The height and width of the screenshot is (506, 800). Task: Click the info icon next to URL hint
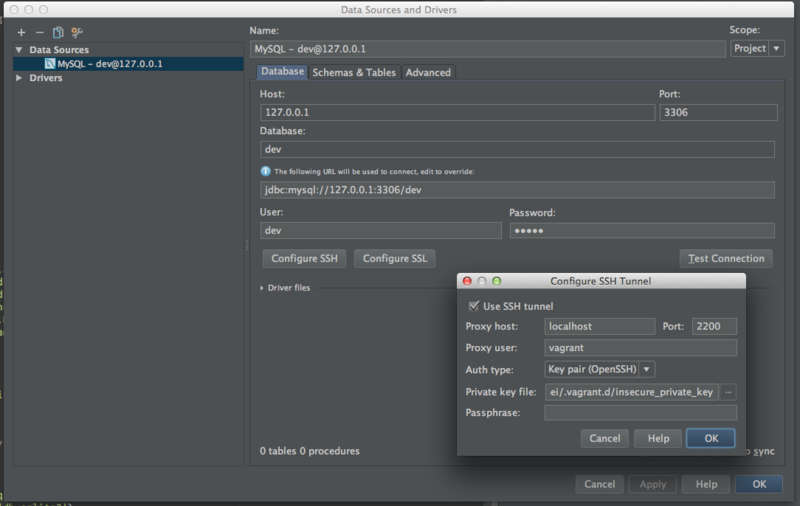click(265, 171)
